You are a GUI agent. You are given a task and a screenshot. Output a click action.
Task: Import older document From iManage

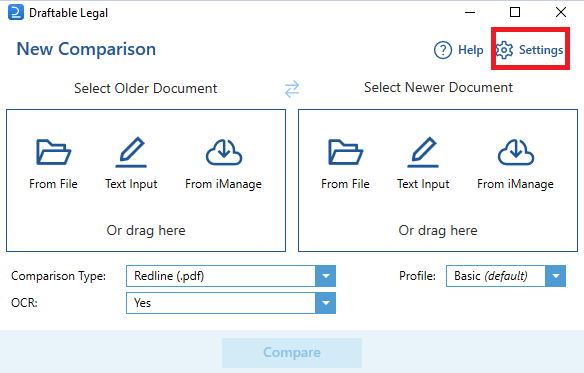pyautogui.click(x=223, y=164)
